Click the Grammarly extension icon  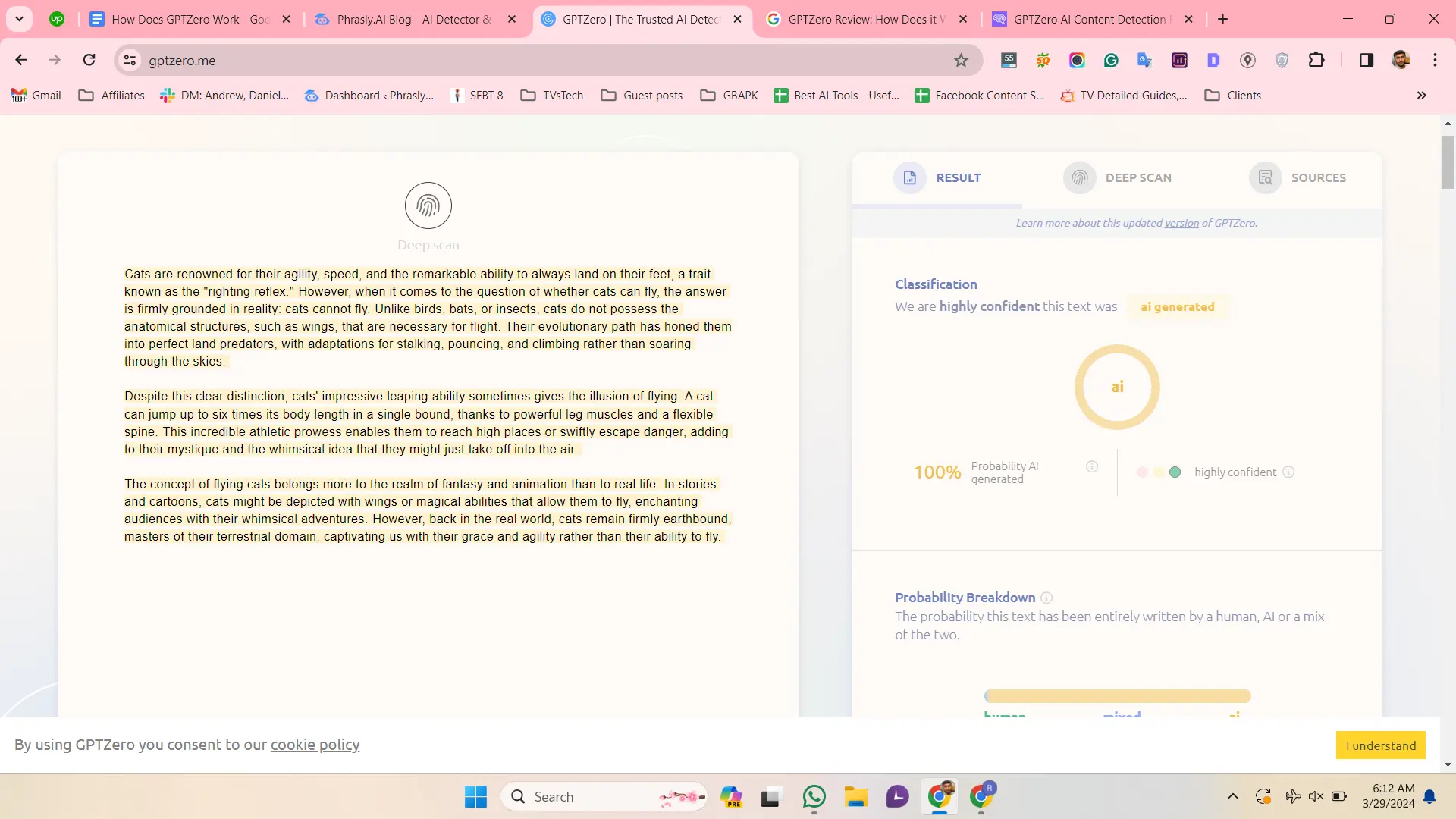[x=1111, y=60]
